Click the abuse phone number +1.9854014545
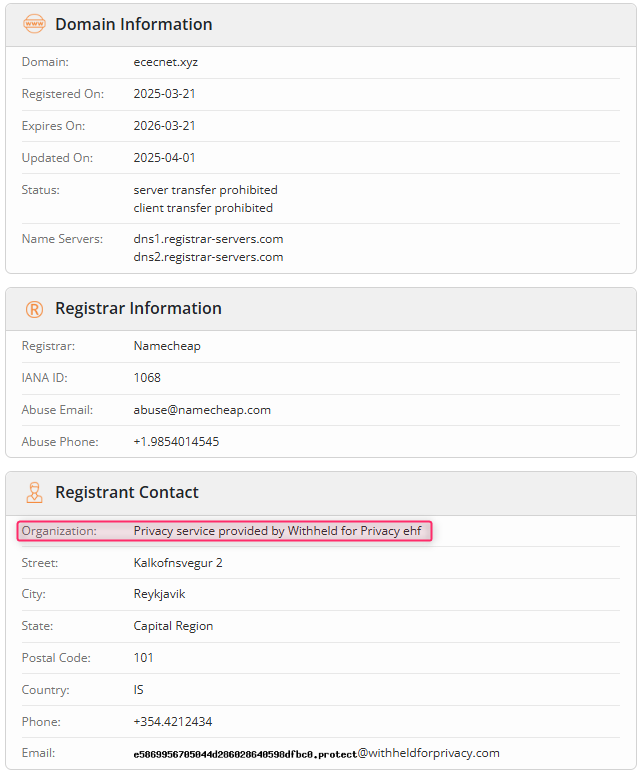The width and height of the screenshot is (639, 772). coord(176,442)
